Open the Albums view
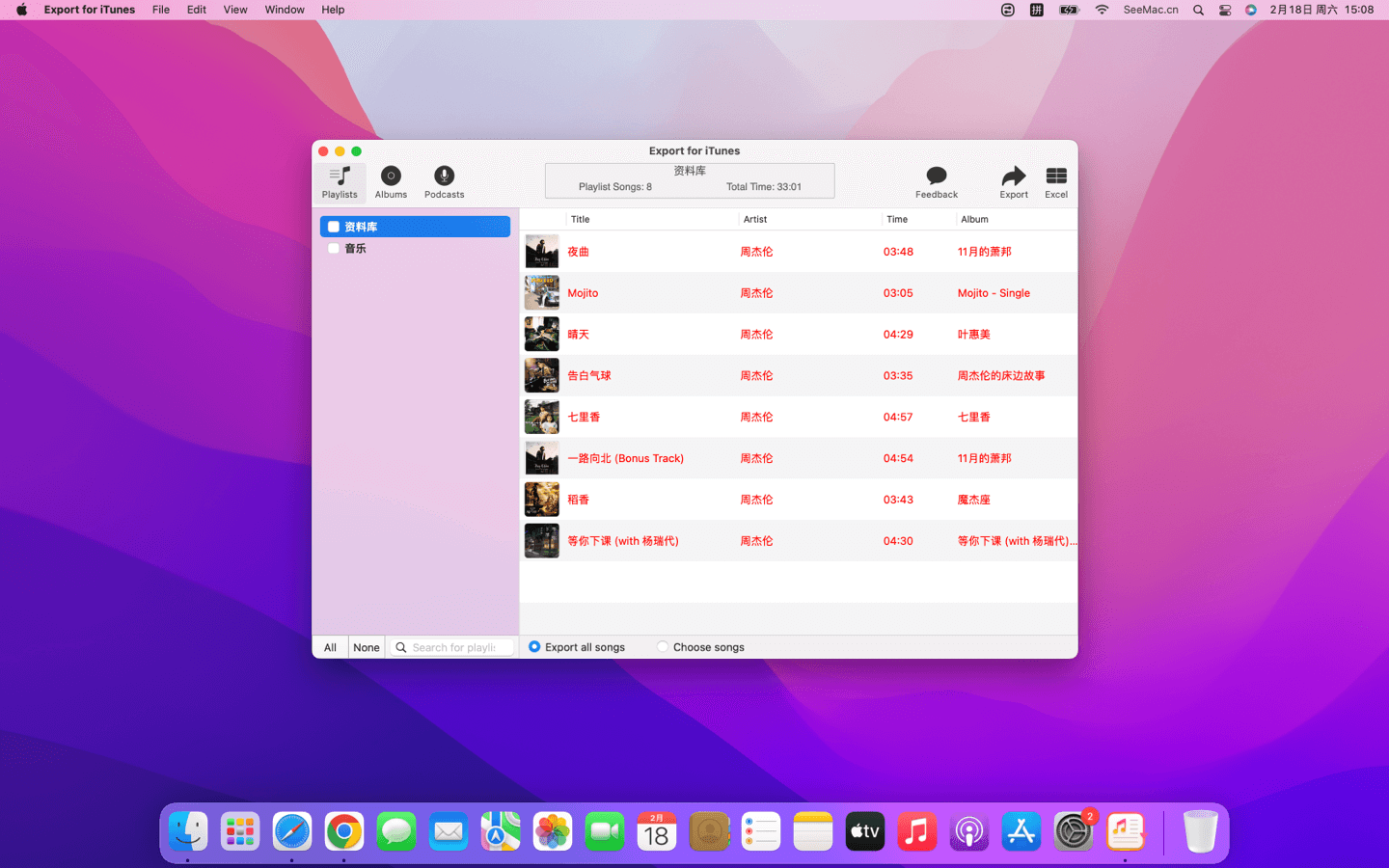The image size is (1389, 868). tap(391, 181)
